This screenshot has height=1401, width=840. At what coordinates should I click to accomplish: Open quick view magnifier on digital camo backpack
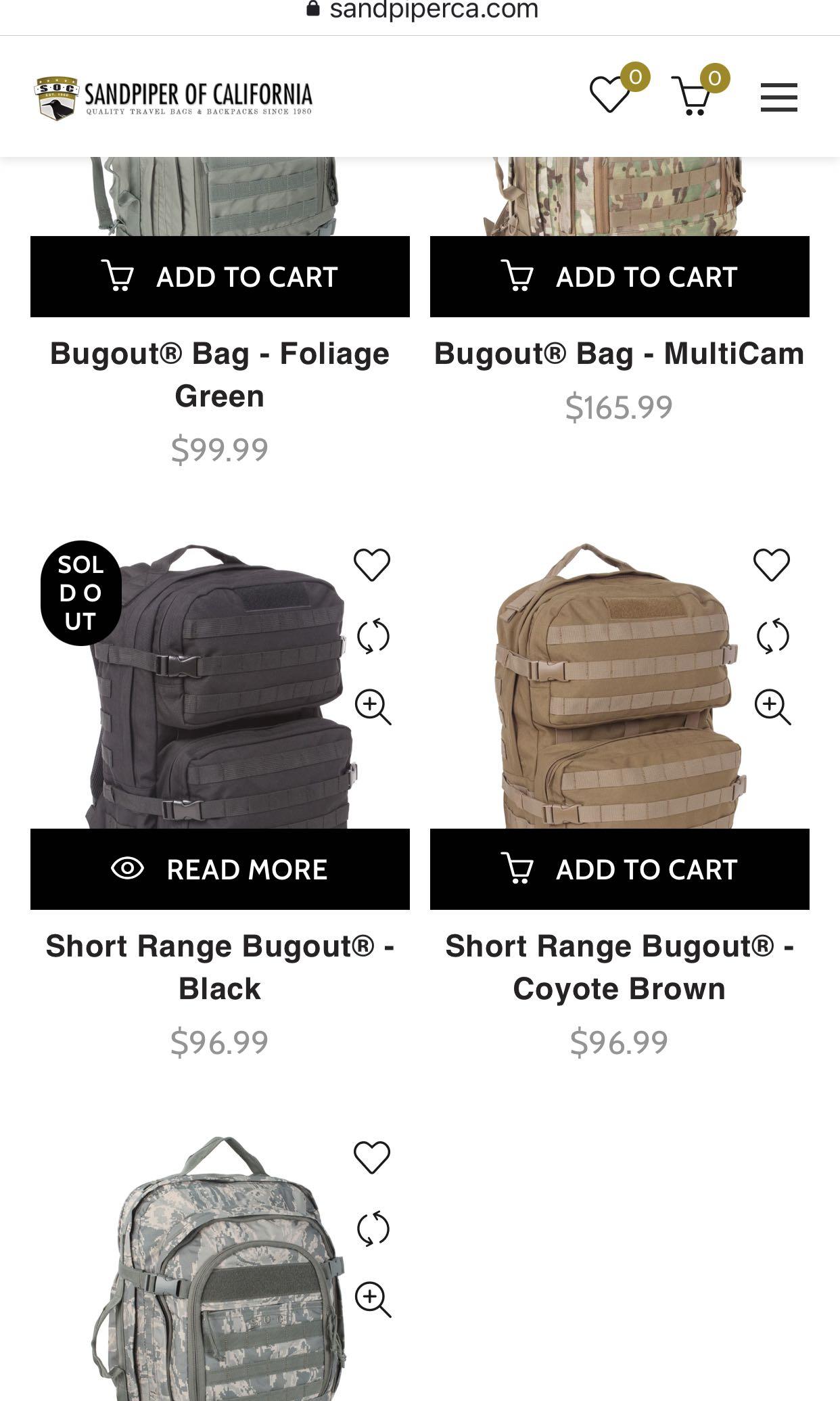[x=373, y=1300]
